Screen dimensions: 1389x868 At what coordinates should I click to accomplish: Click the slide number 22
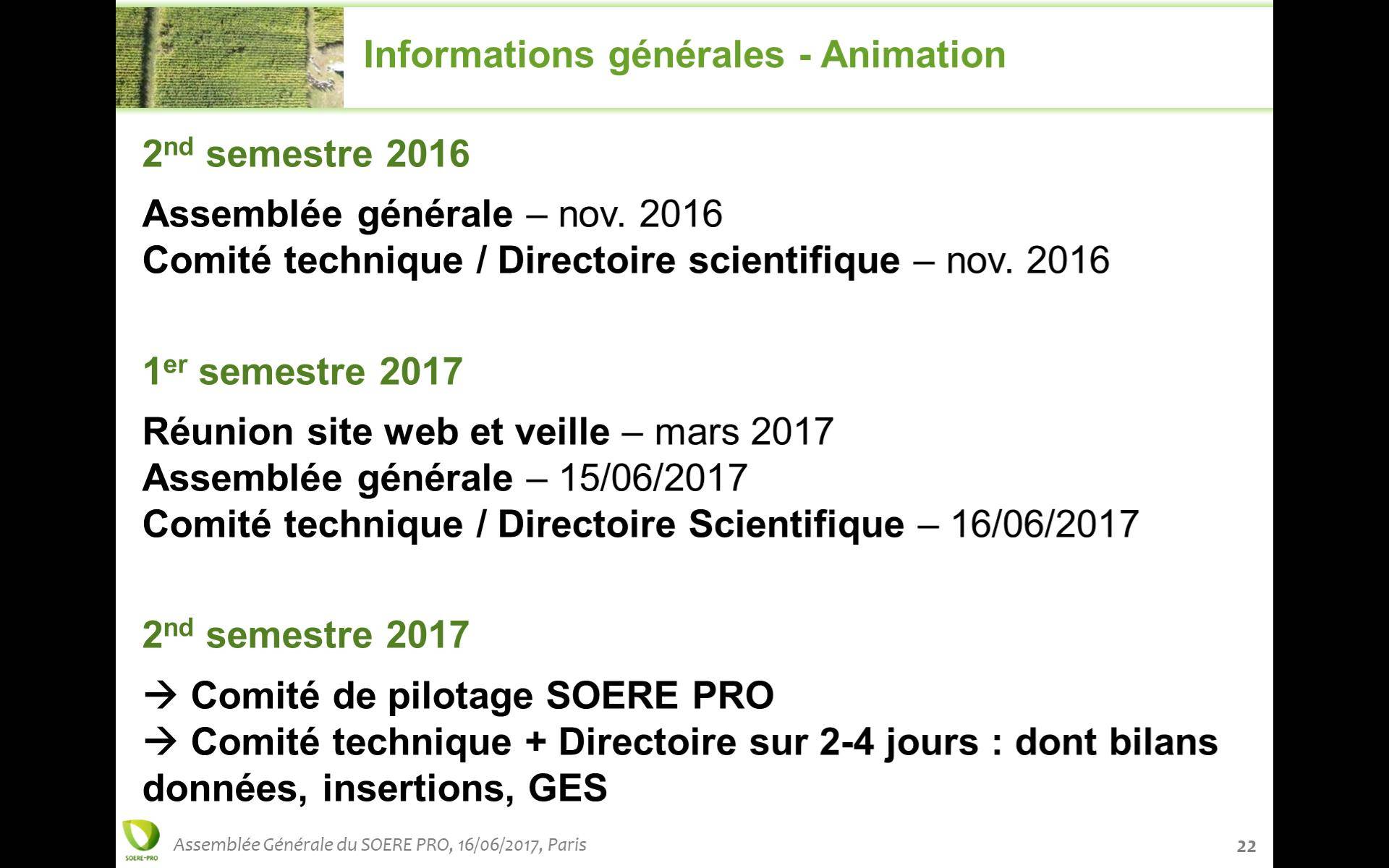tap(1246, 846)
